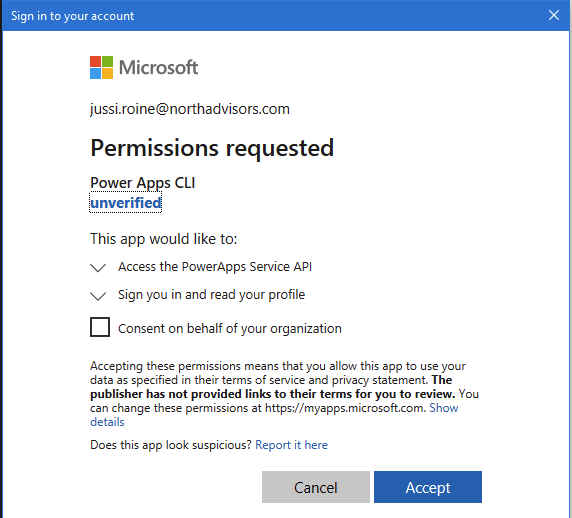Expand Sign you in and read your profile
572x518 pixels.
(98, 295)
